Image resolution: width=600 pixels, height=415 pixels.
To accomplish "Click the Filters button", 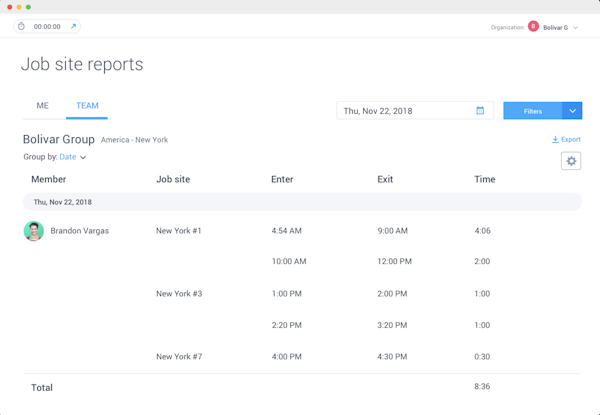I will [x=533, y=111].
